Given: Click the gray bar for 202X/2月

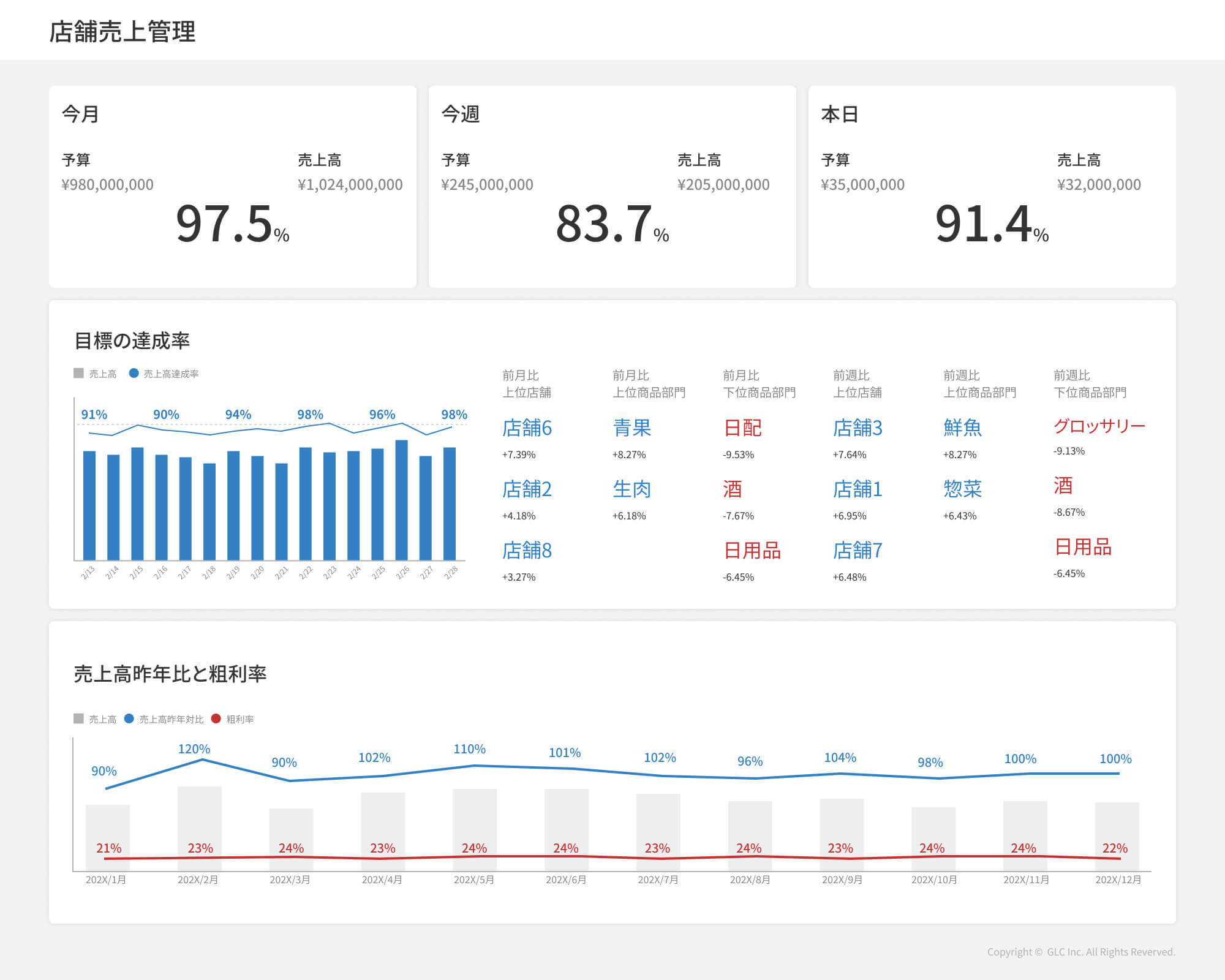Looking at the screenshot, I should coord(200,828).
